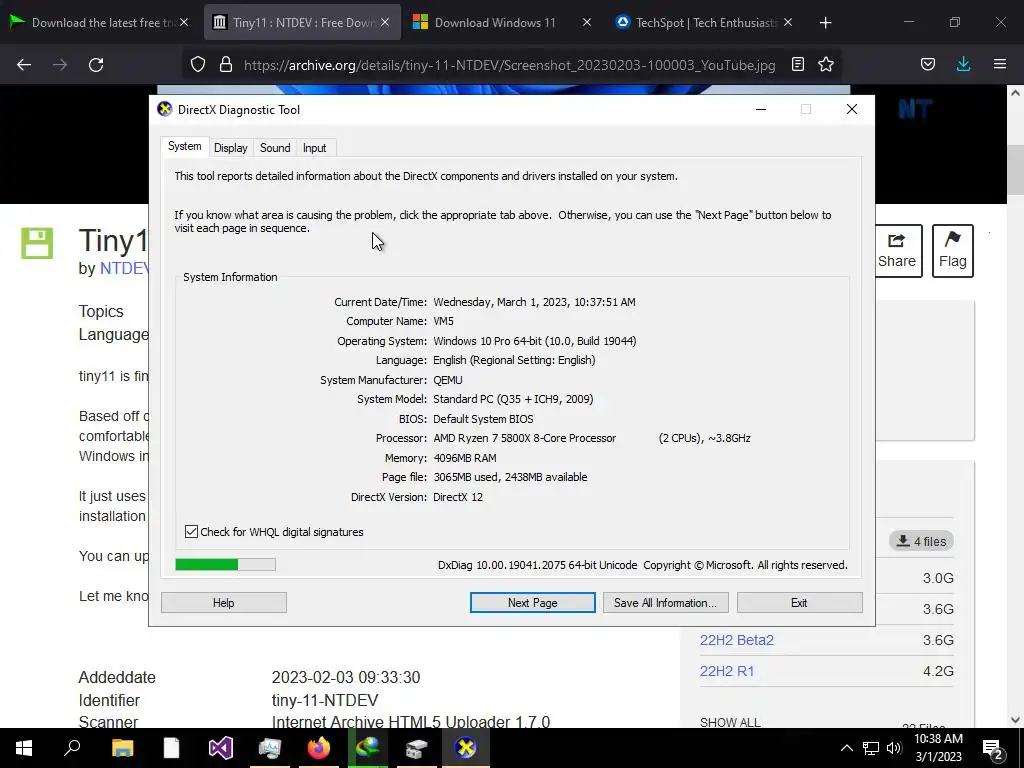
Task: Open the notification center icon
Action: pyautogui.click(x=993, y=748)
